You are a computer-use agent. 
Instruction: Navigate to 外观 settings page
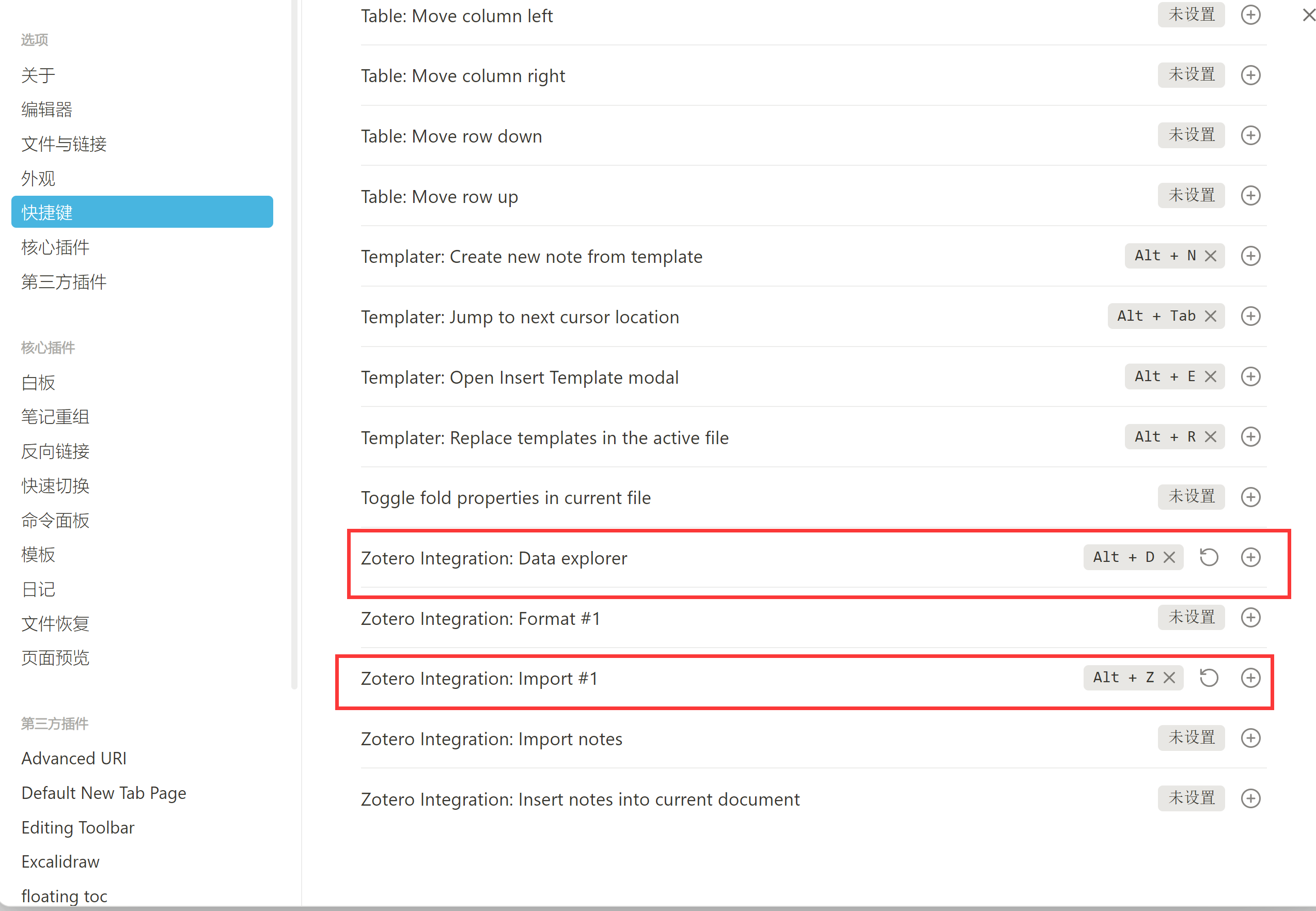[35, 177]
